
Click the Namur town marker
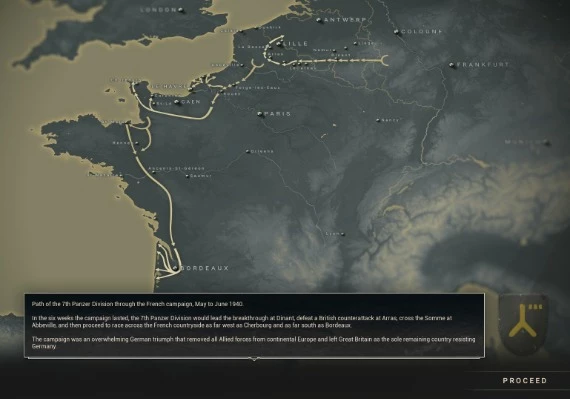(x=334, y=51)
